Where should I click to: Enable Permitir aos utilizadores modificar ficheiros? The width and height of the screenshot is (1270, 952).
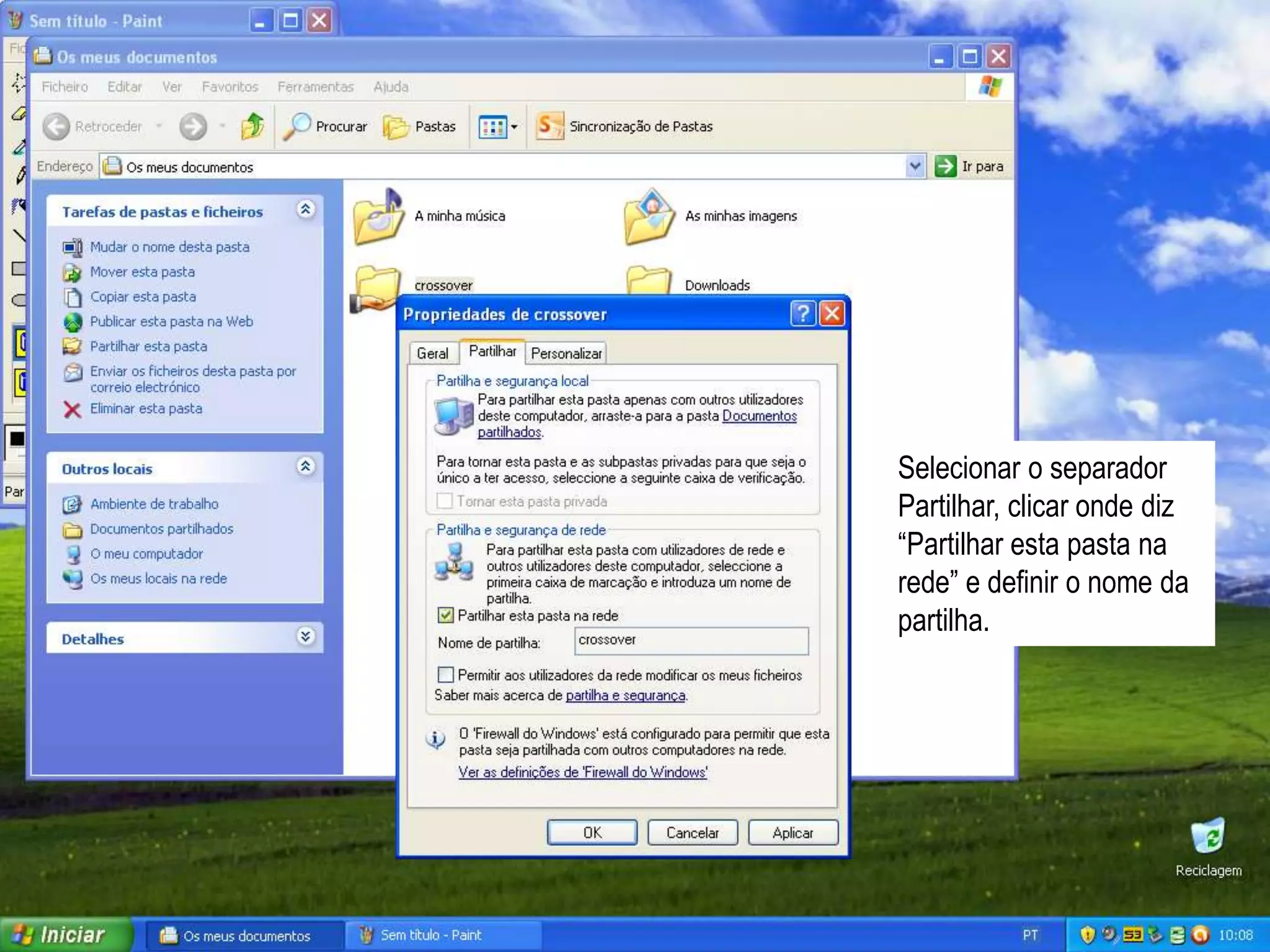(x=445, y=675)
